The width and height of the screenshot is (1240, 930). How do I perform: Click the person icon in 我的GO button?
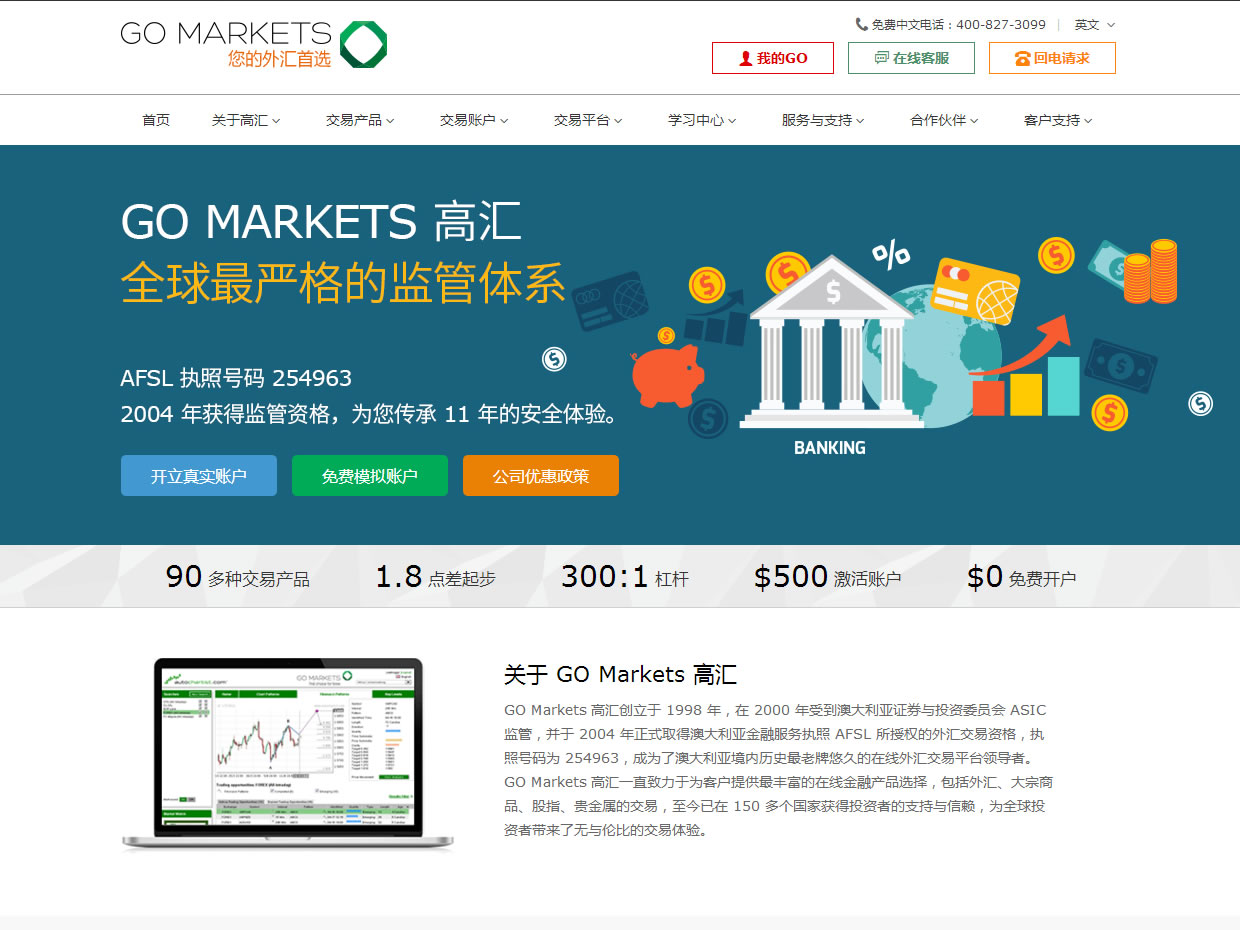point(745,58)
